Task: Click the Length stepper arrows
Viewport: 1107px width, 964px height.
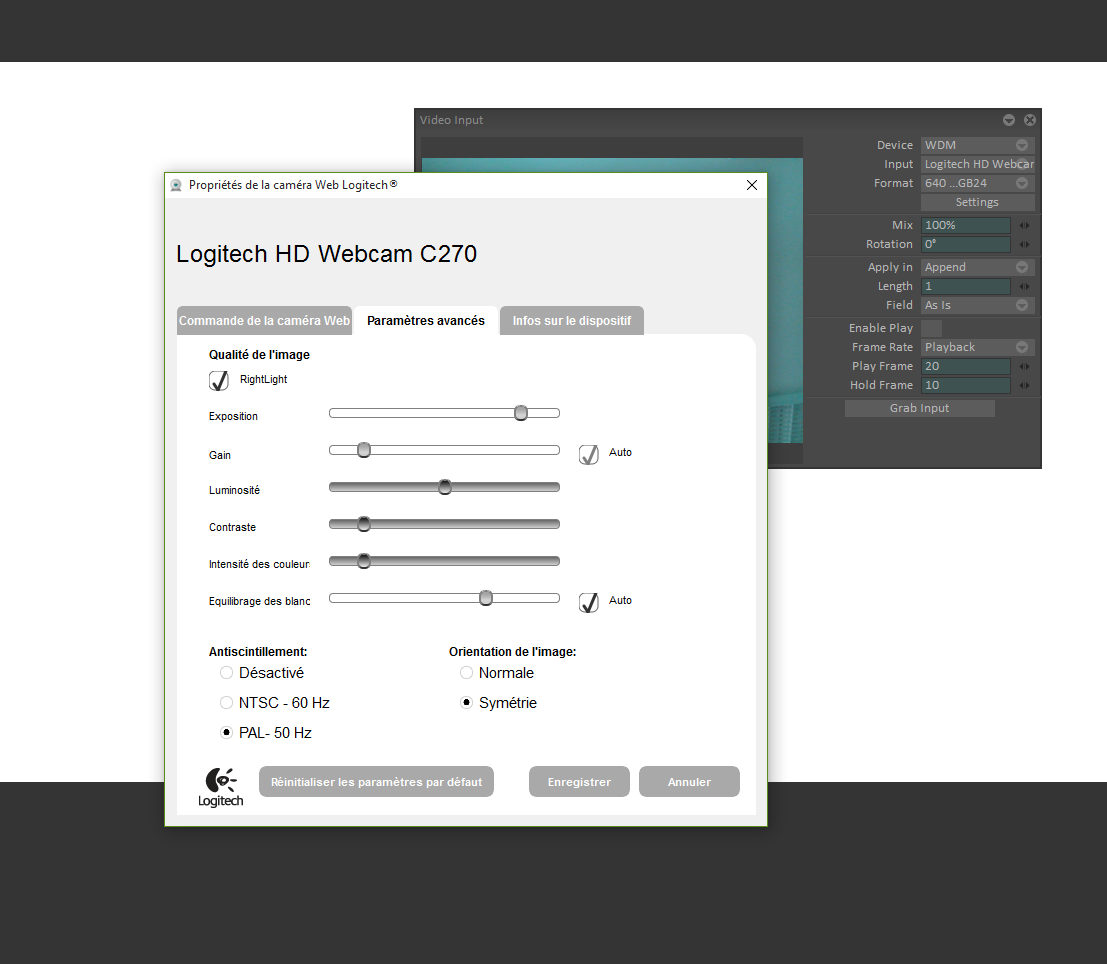Action: point(1024,286)
